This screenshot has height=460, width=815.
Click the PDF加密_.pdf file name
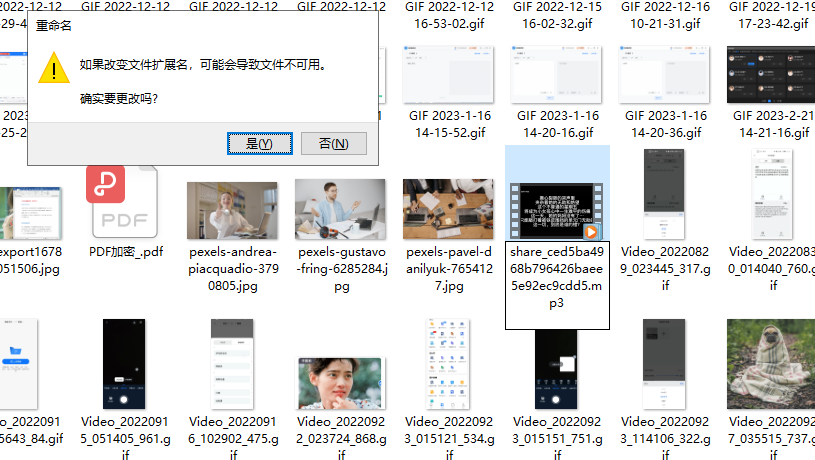[x=126, y=252]
